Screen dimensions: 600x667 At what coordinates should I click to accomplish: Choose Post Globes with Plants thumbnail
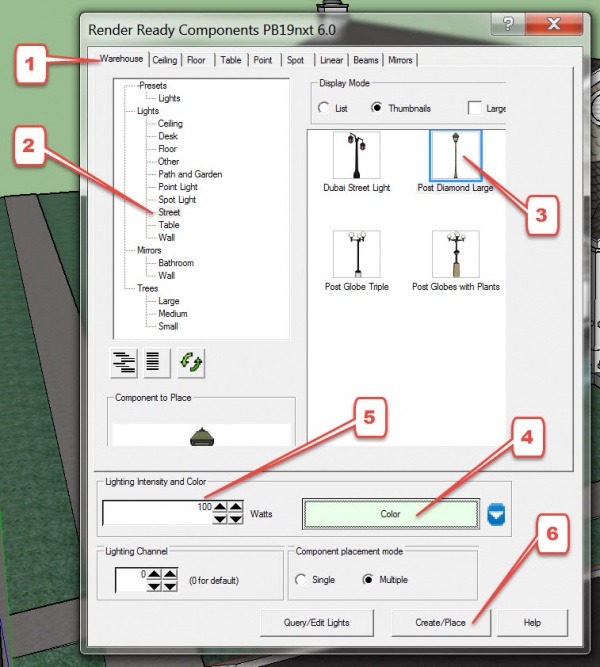[x=455, y=254]
